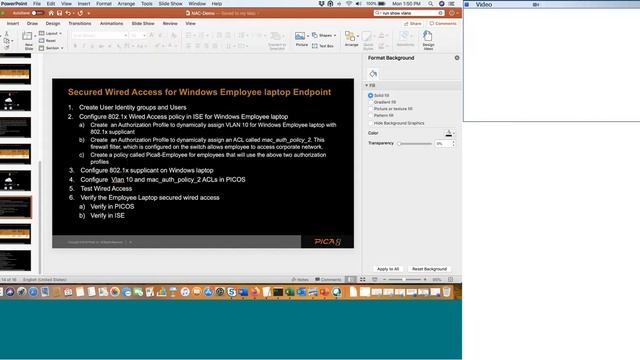Open the feedback smiley icon
The height and width of the screenshot is (360, 640).
(x=452, y=13)
